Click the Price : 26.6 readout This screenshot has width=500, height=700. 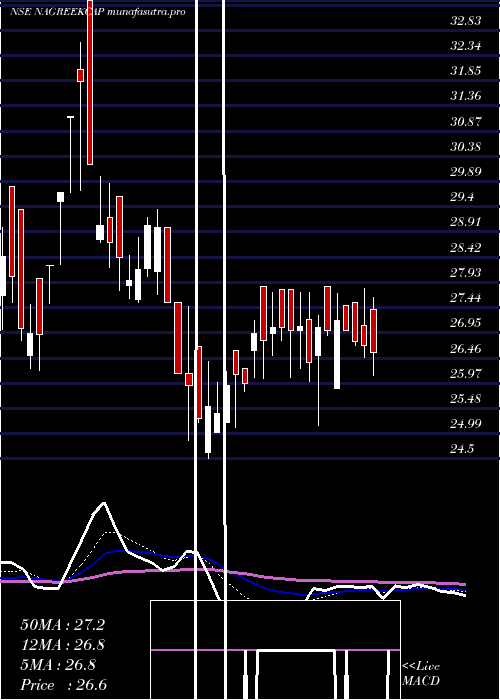pyautogui.click(x=64, y=685)
